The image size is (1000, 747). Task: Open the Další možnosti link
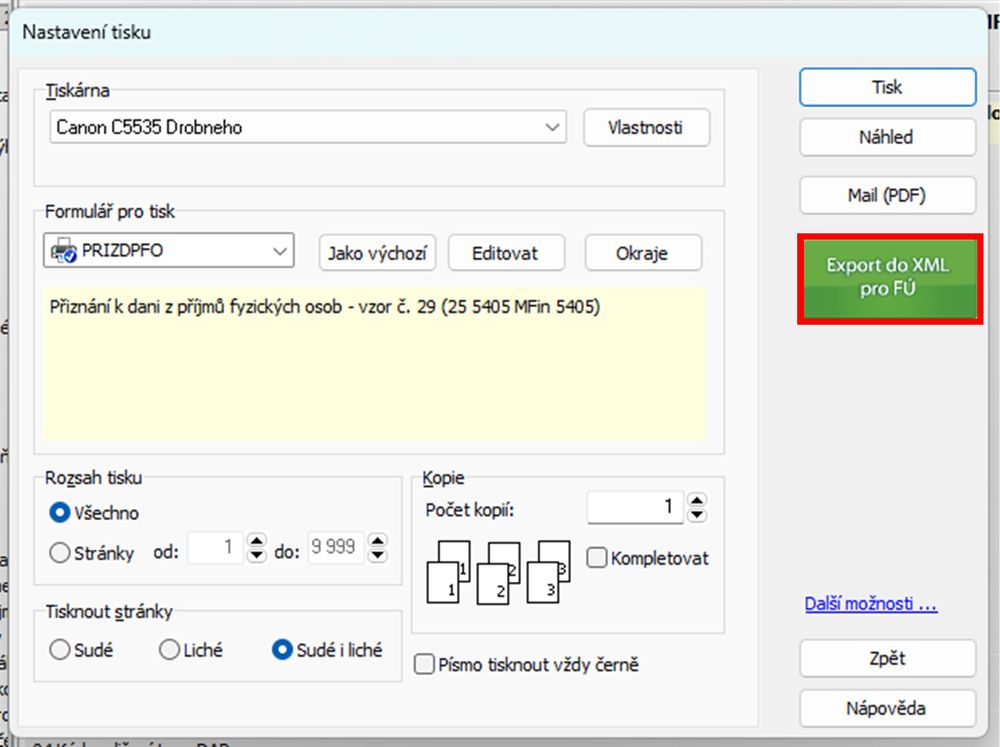coord(870,605)
